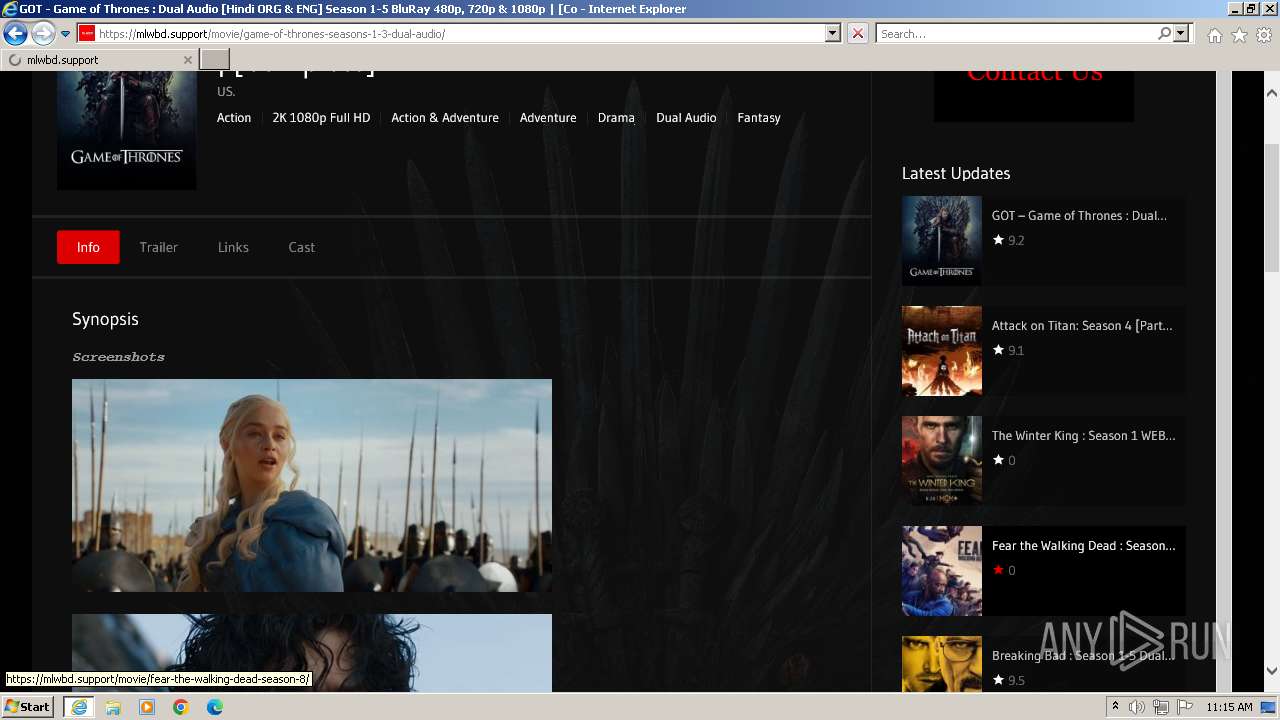Open the Tools gear icon
The height and width of the screenshot is (720, 1280).
pyautogui.click(x=1264, y=35)
